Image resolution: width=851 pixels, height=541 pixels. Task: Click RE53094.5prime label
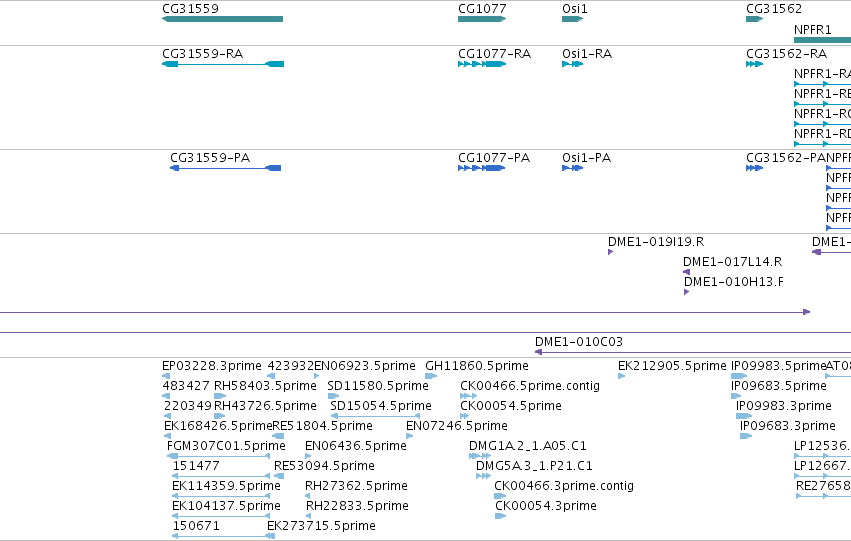coord(324,466)
